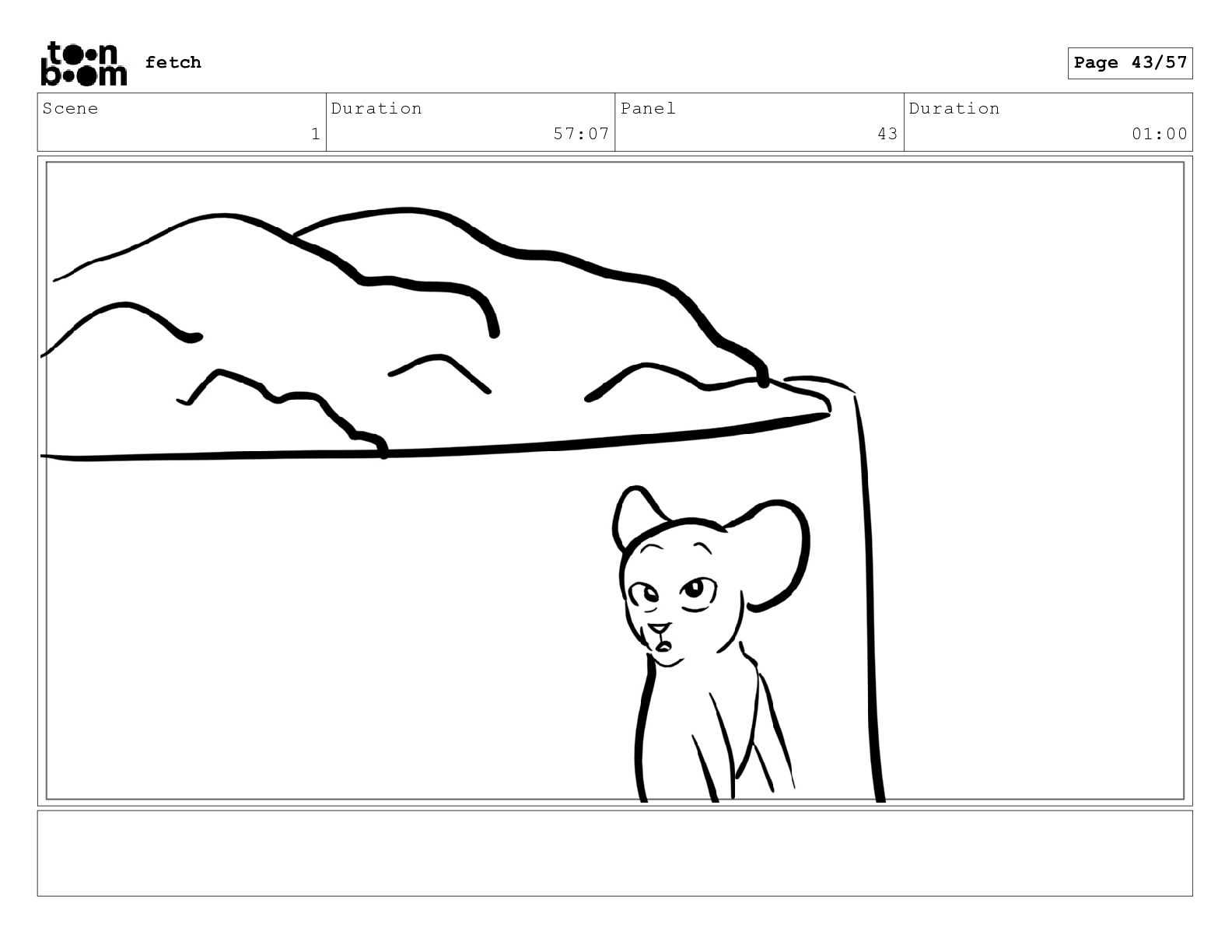Click the 'Panel' header label
Viewport: 1232px width, 952px height.
point(648,108)
